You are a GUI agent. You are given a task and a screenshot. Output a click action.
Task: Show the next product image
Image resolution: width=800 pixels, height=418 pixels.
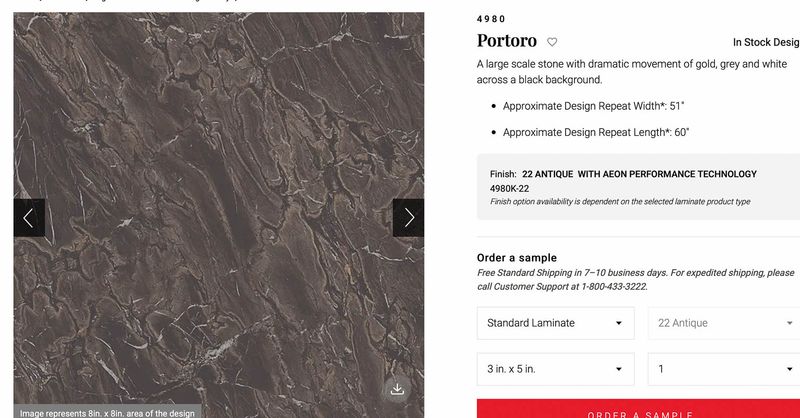pos(408,217)
